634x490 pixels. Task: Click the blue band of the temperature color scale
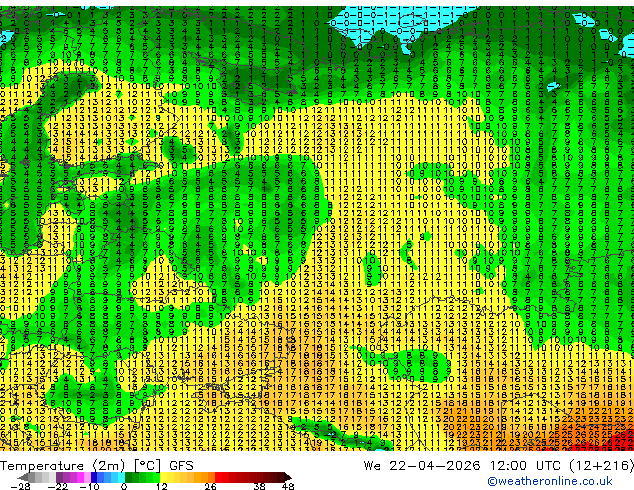click(x=108, y=477)
